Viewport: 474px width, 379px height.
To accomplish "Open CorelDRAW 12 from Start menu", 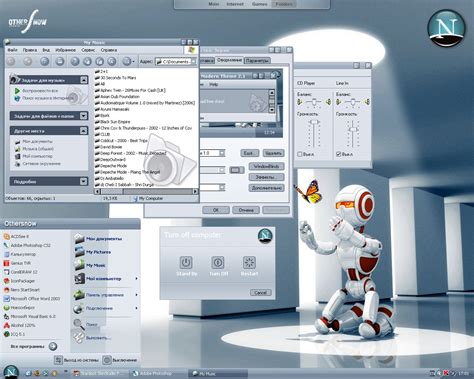I will point(21,272).
